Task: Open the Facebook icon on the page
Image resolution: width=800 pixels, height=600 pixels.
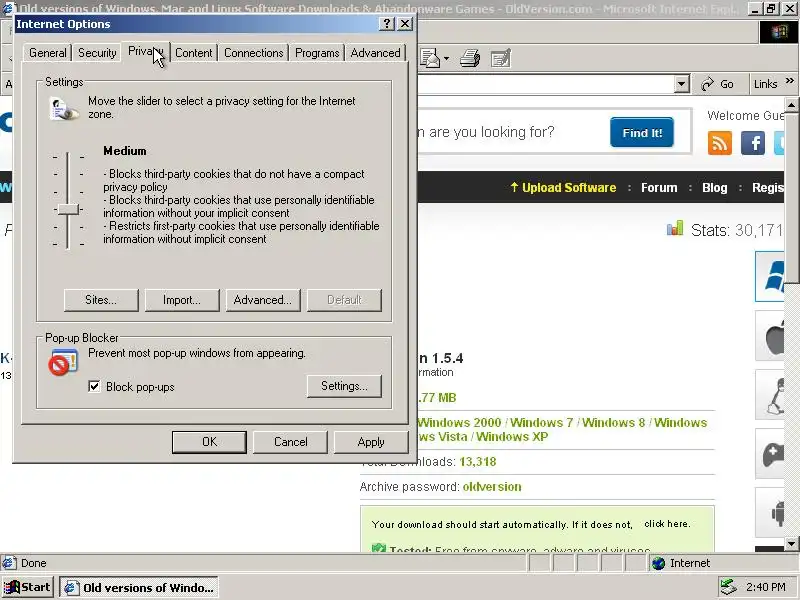Action: [753, 143]
